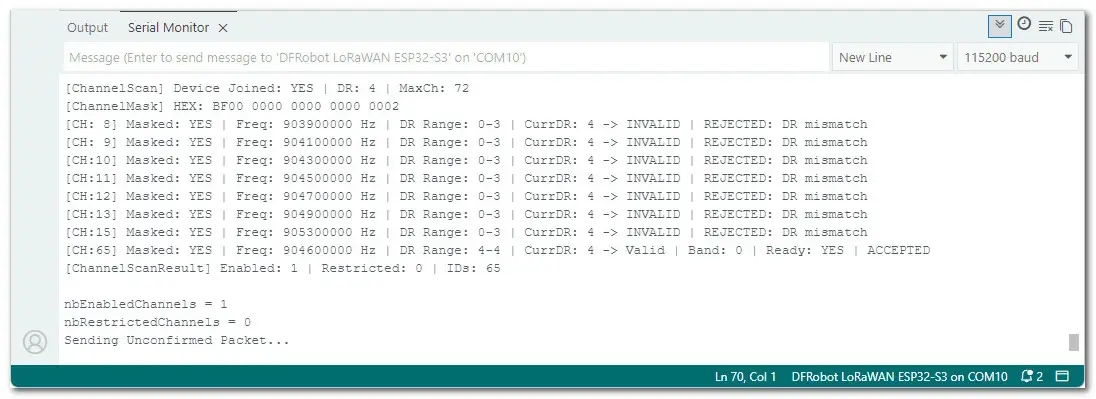The image size is (1096, 399).
Task: Click the CH:10 rejected line
Action: click(466, 160)
